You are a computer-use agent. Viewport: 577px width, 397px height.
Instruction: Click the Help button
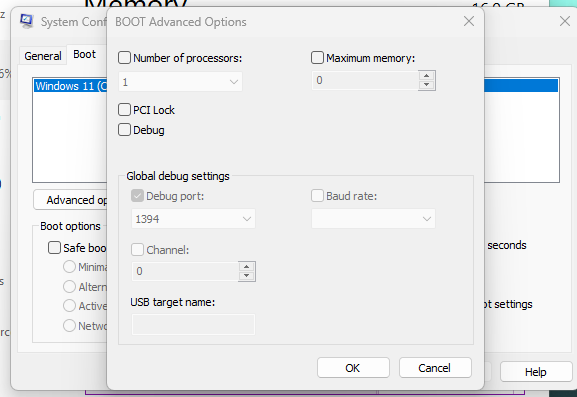[535, 372]
